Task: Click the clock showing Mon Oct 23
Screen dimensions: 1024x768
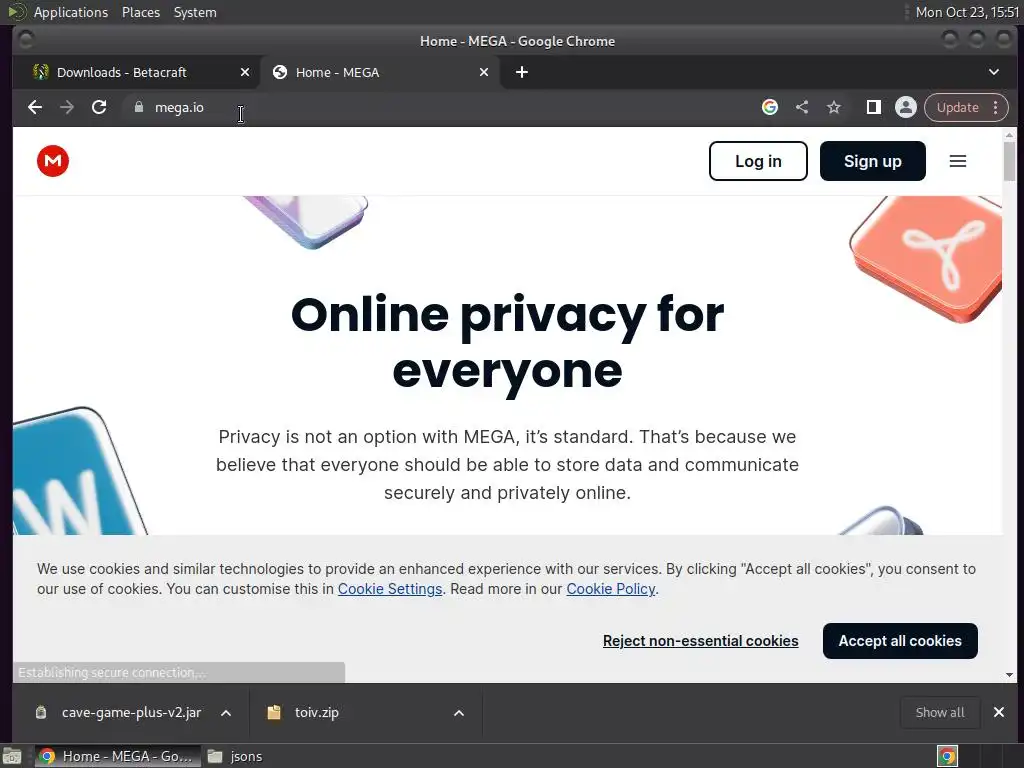Action: coord(967,12)
